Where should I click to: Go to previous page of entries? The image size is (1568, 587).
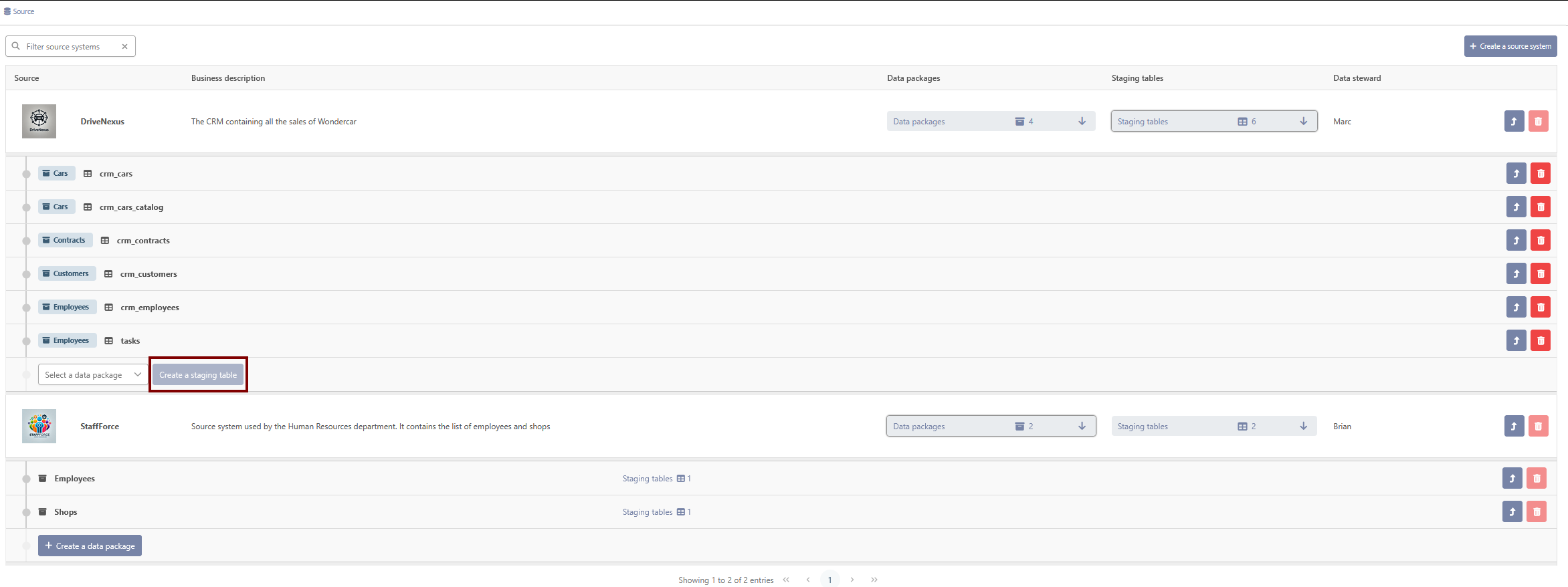click(808, 580)
